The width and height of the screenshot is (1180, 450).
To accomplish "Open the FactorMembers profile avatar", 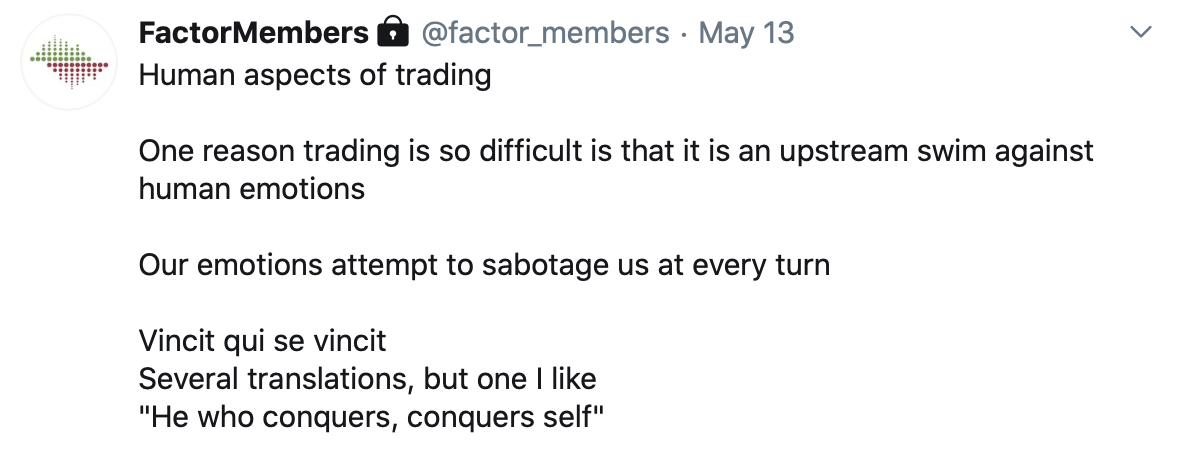I will 69,62.
